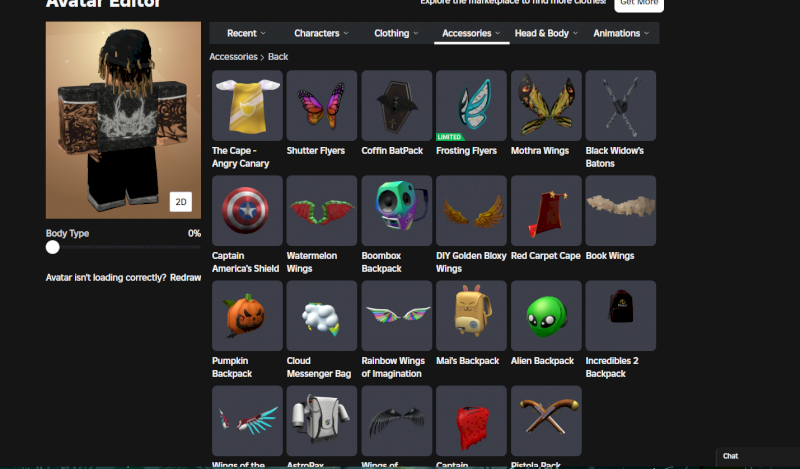Viewport: 800px width, 469px height.
Task: Click the Shutter Flyers name label
Action: point(316,151)
